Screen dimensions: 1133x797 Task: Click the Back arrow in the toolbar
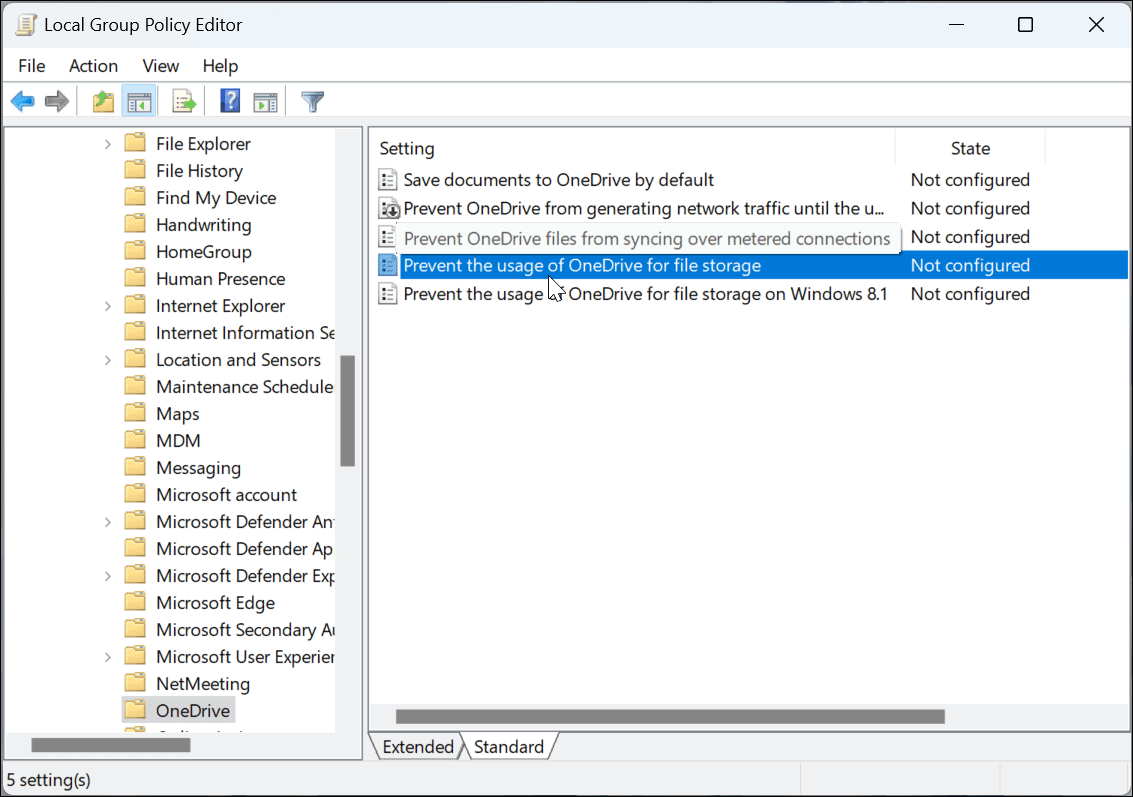click(x=23, y=101)
